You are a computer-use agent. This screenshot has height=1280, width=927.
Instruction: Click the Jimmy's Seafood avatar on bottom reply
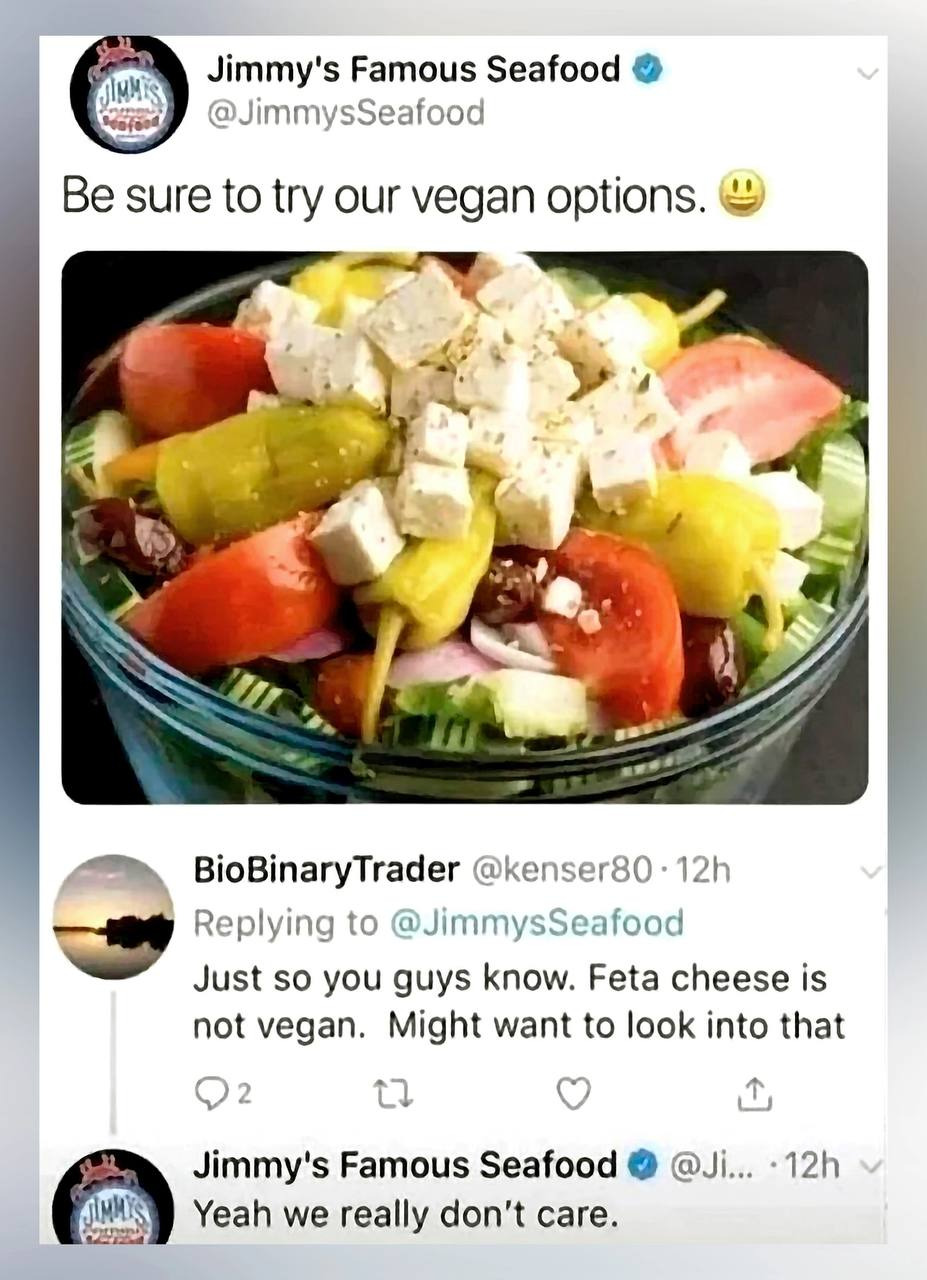click(113, 1197)
